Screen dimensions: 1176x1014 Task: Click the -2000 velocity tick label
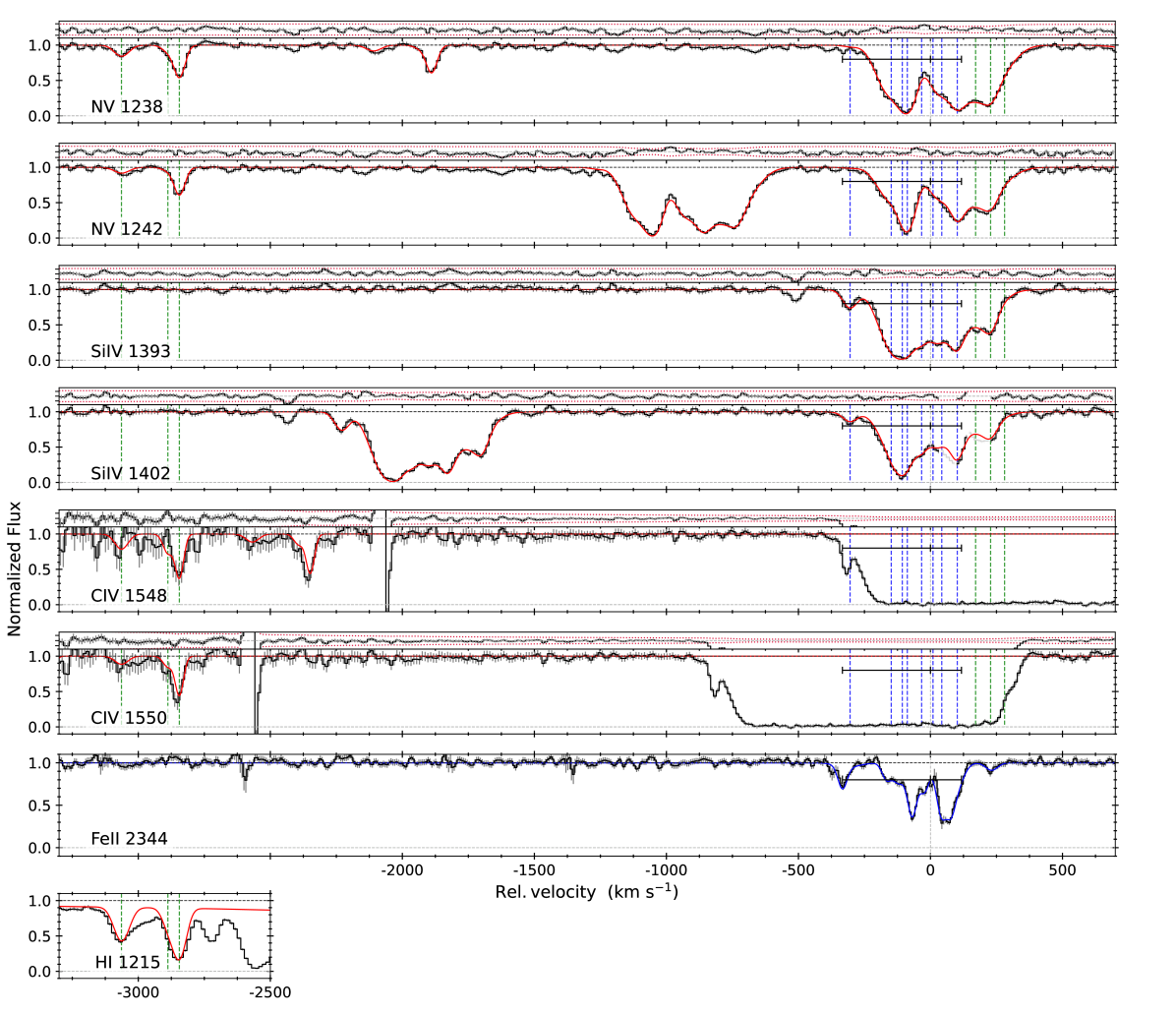[403, 870]
